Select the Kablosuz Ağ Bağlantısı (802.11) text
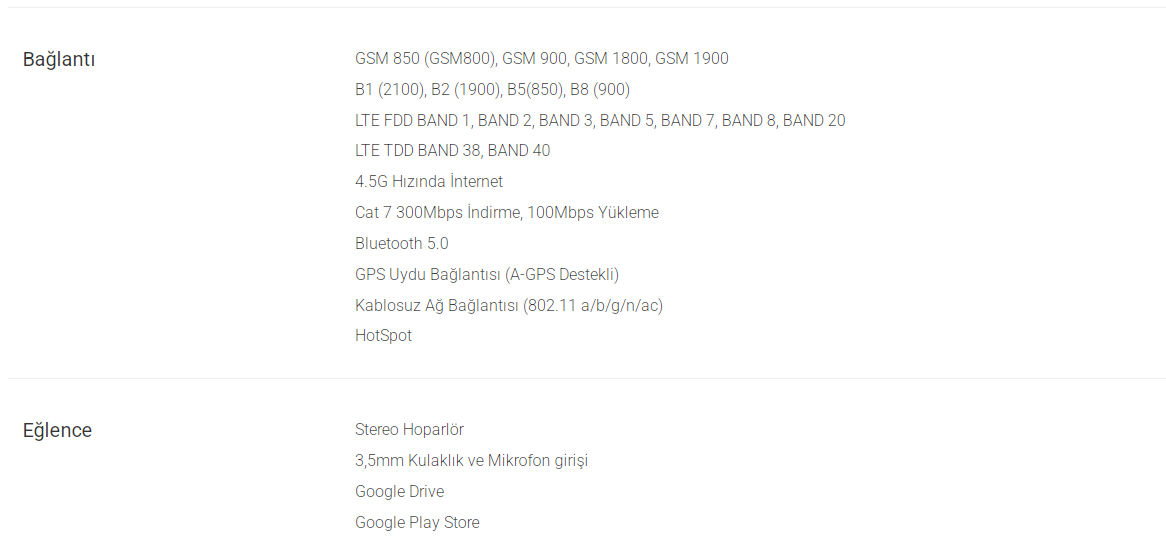 509,306
